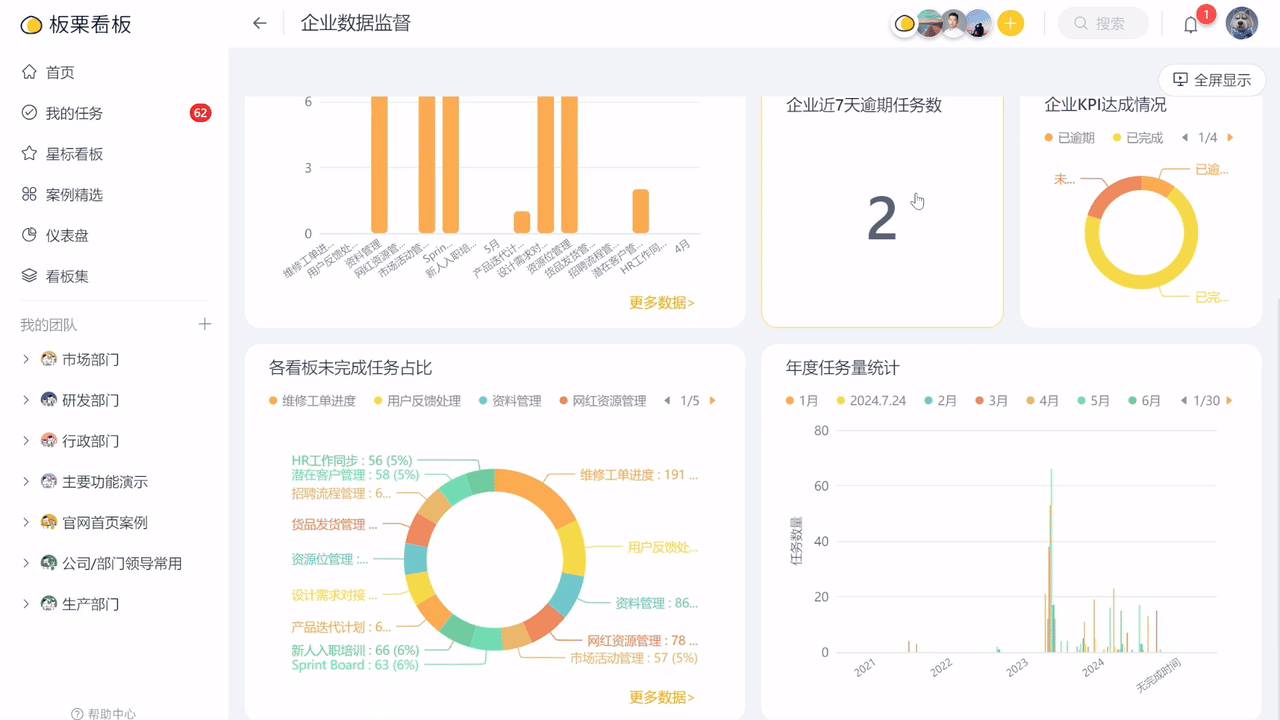1280x720 pixels.
Task: Toggle the 6月 legend in yearly chart
Action: point(1144,401)
